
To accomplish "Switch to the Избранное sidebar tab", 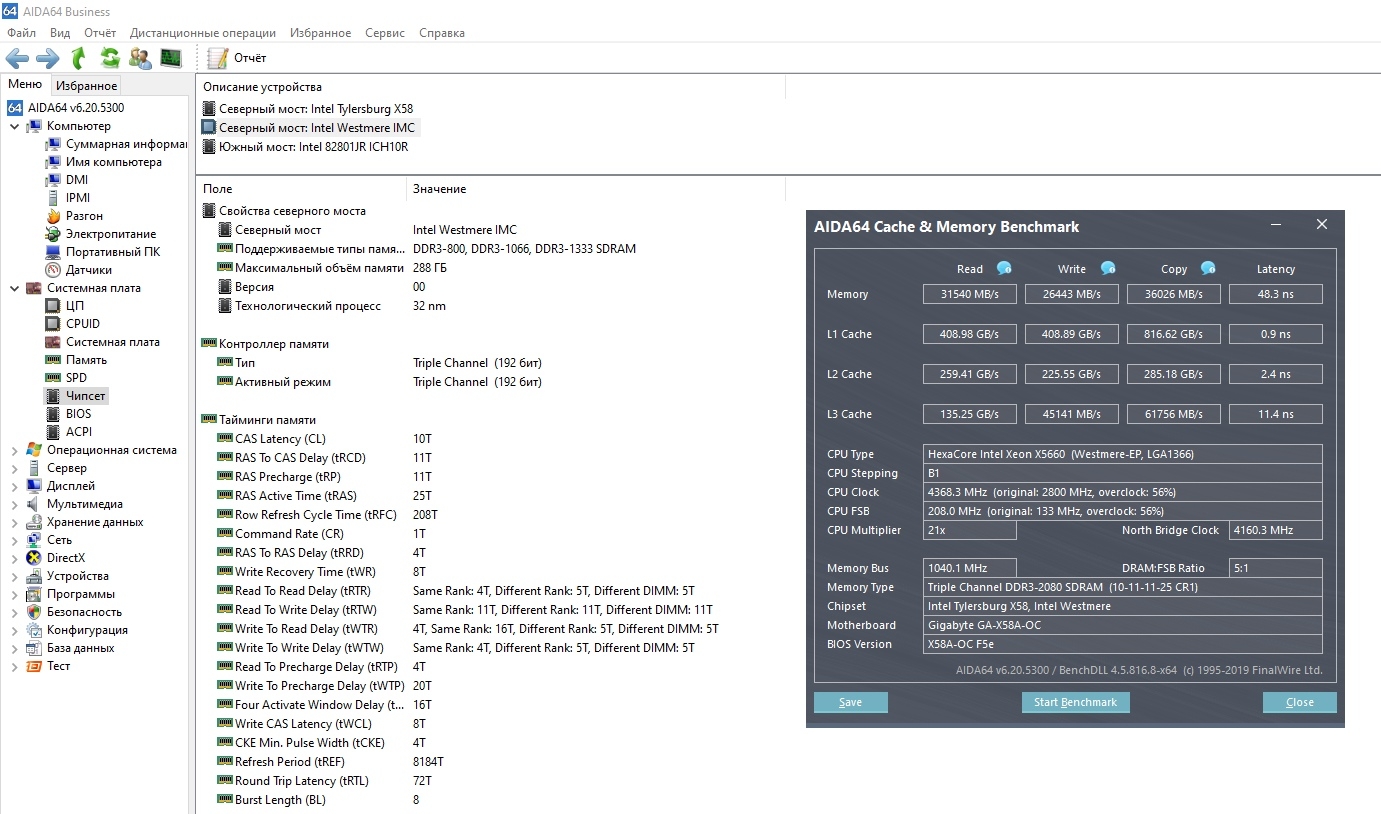I will pos(86,86).
